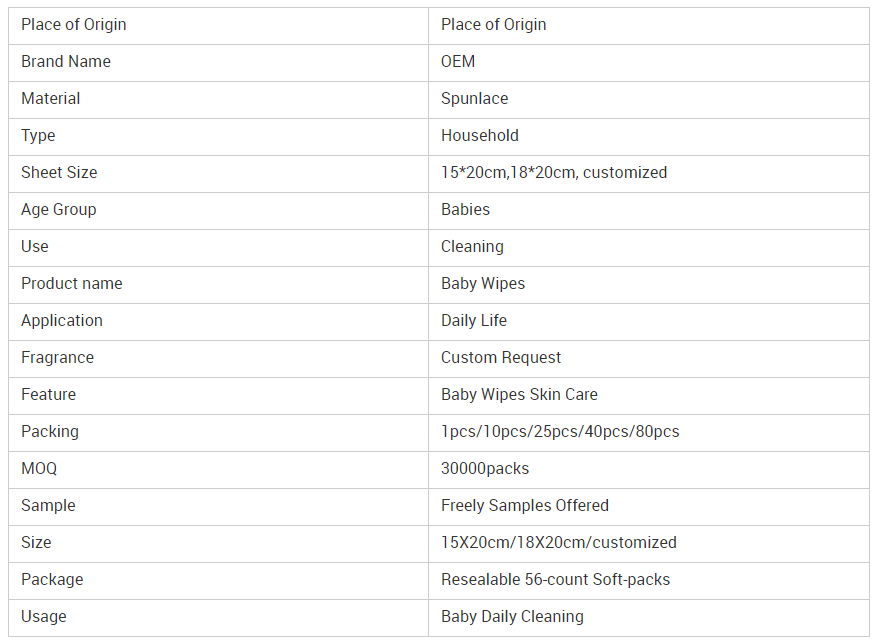This screenshot has width=876, height=644.
Task: Click the 'Cleaning' use value
Action: coord(472,247)
